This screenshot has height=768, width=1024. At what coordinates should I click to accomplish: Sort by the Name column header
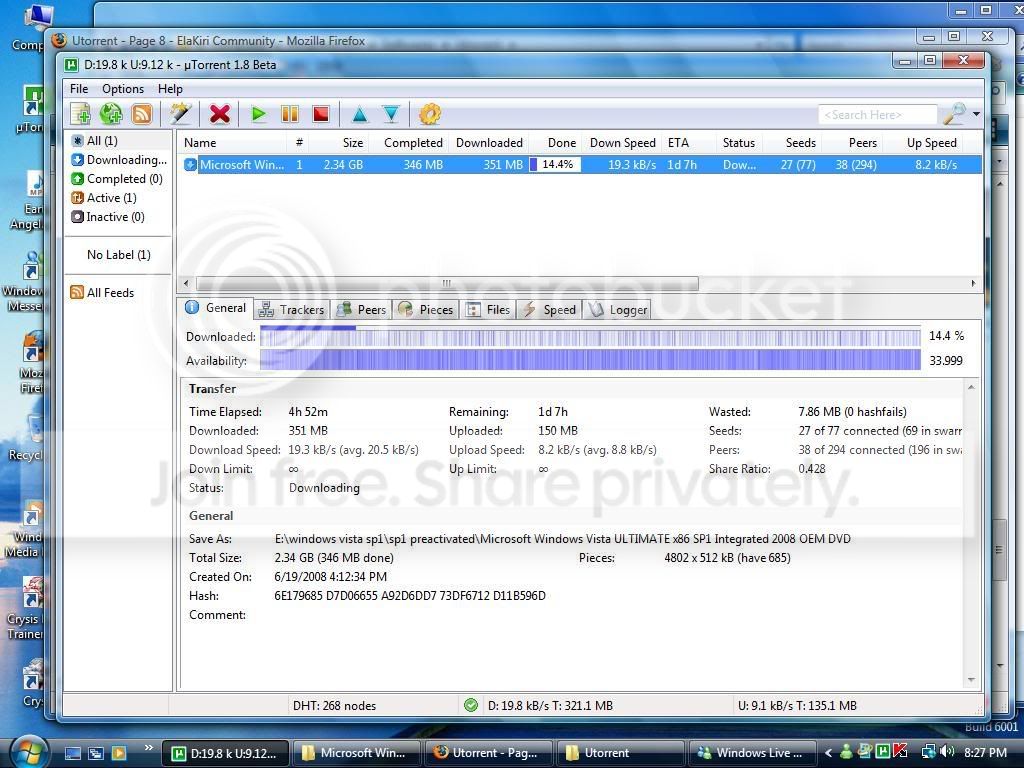tap(232, 142)
